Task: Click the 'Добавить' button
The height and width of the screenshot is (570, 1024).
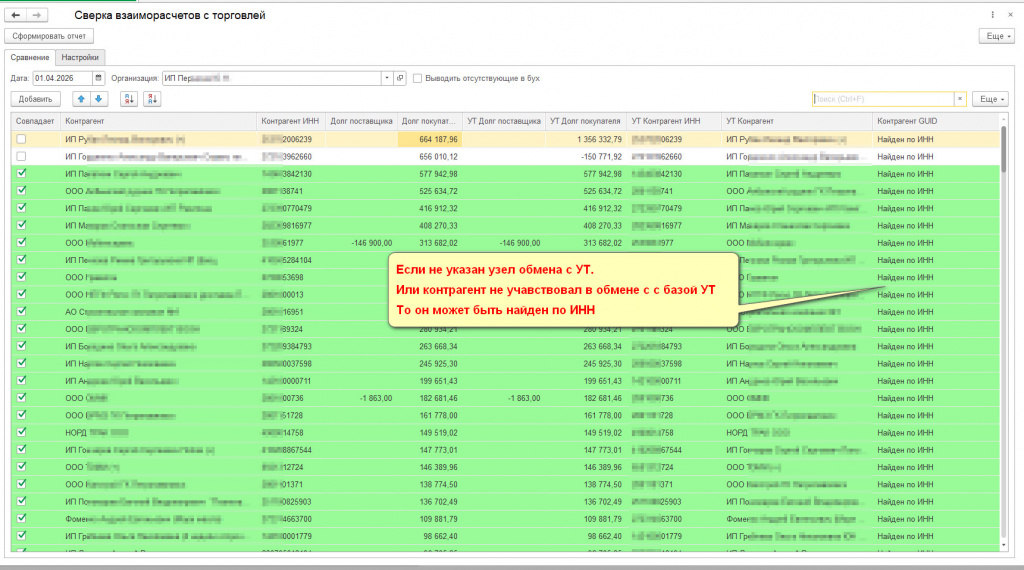Action: tap(35, 99)
